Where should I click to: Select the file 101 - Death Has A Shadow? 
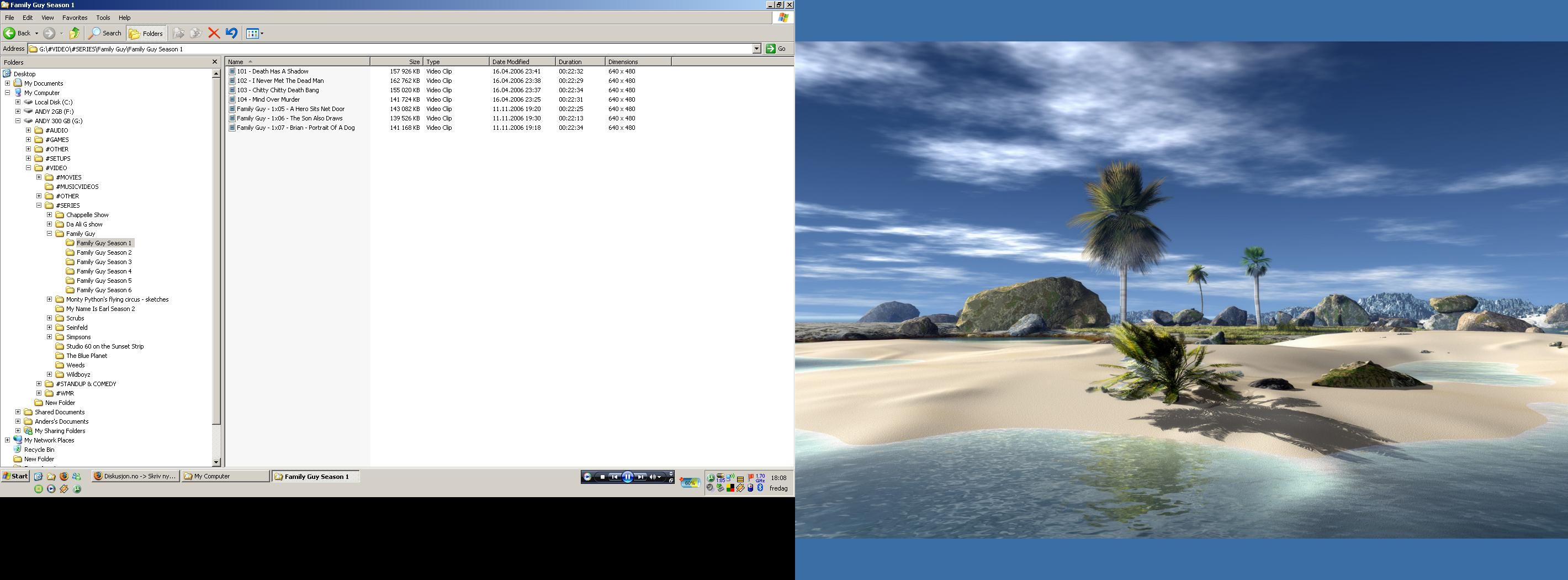[x=273, y=71]
